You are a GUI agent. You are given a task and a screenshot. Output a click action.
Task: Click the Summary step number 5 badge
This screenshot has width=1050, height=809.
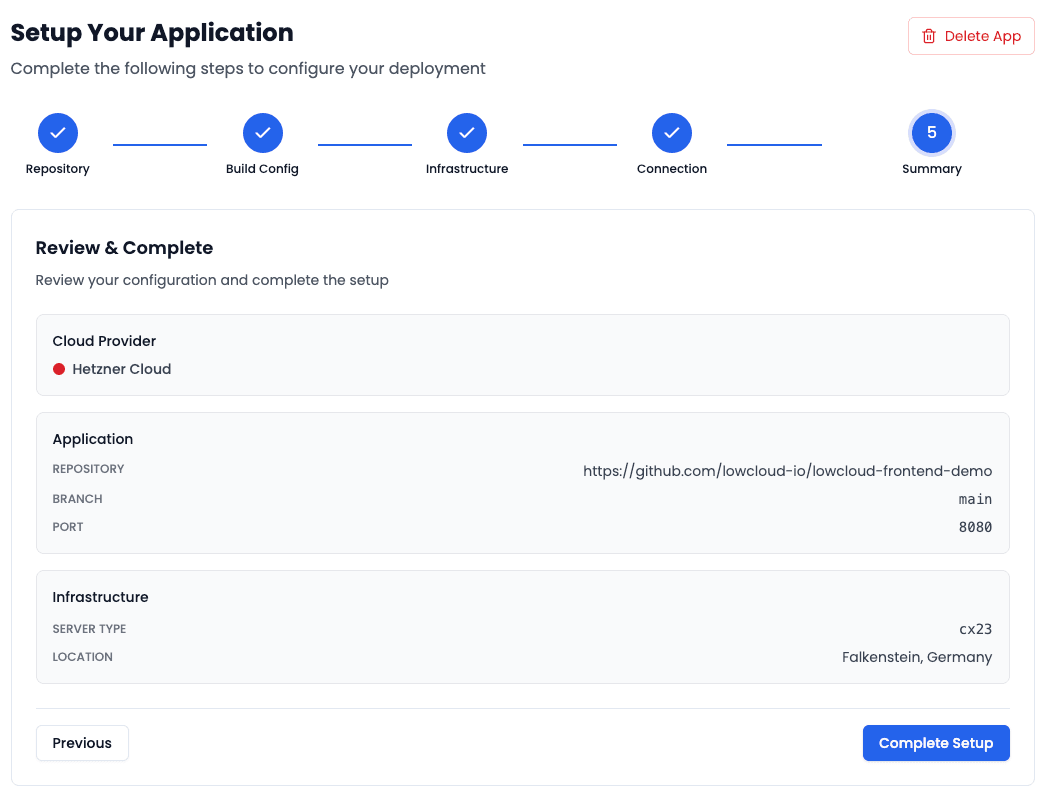click(x=931, y=133)
